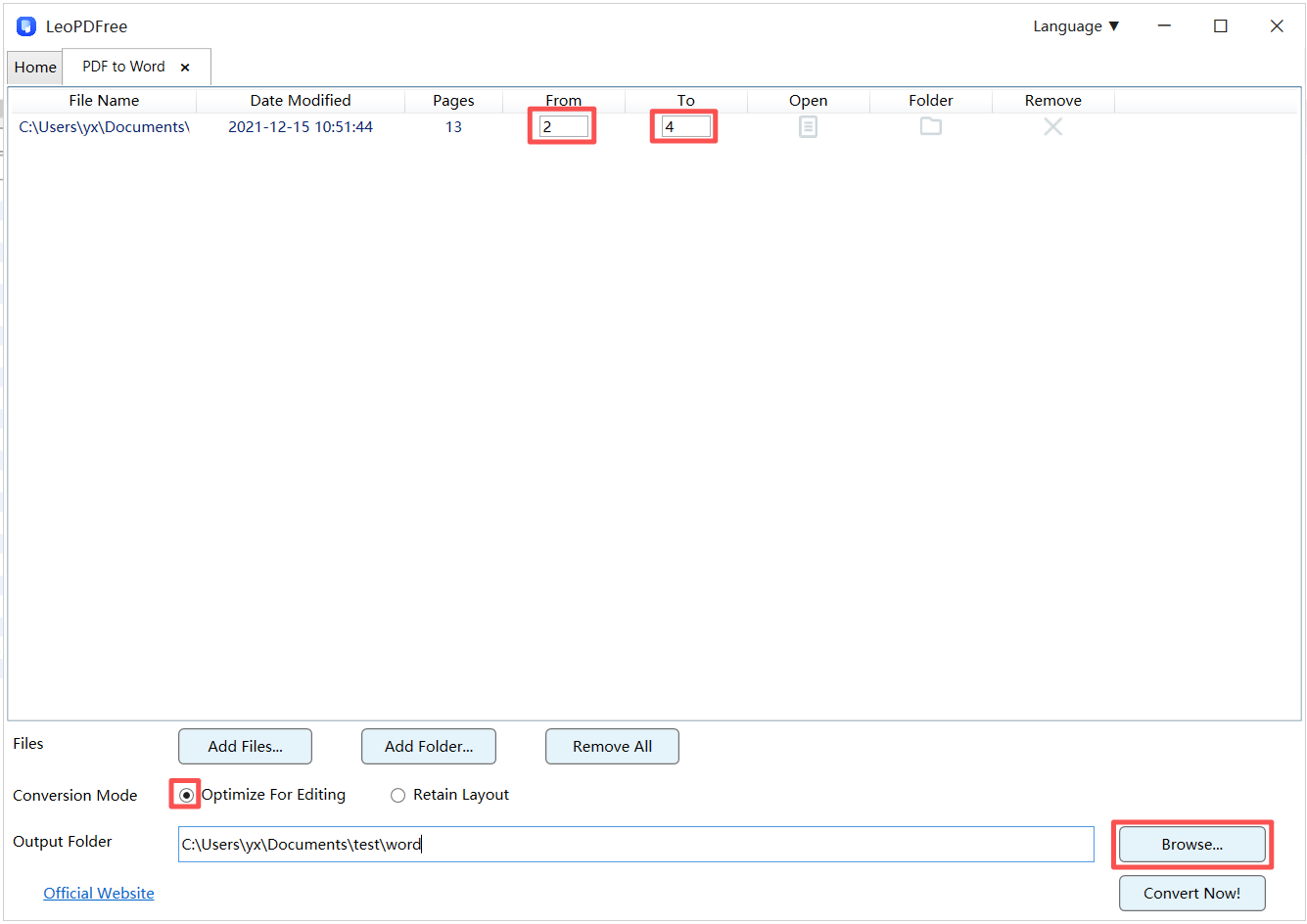Click the Open column header
This screenshot has height=924, width=1307.
[x=809, y=100]
